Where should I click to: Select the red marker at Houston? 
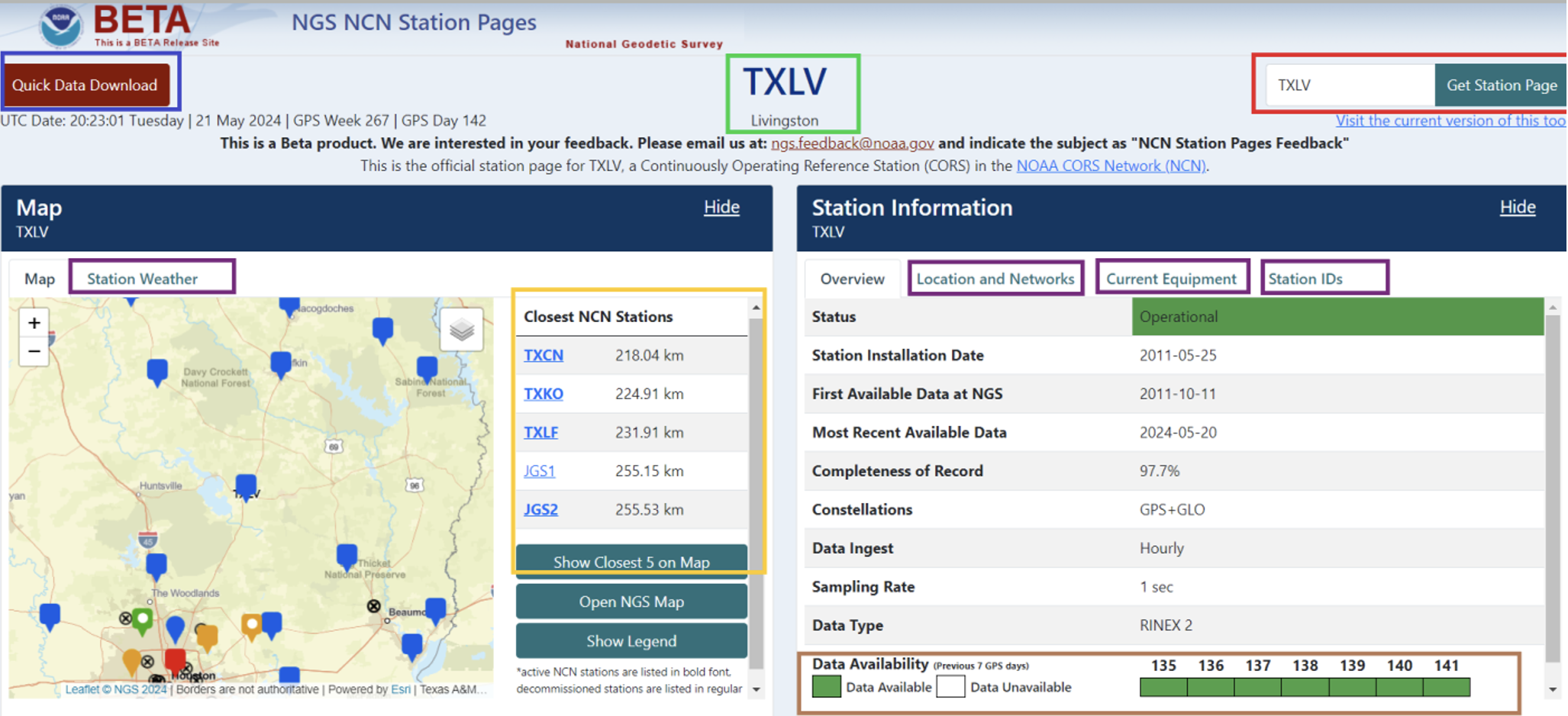176,660
